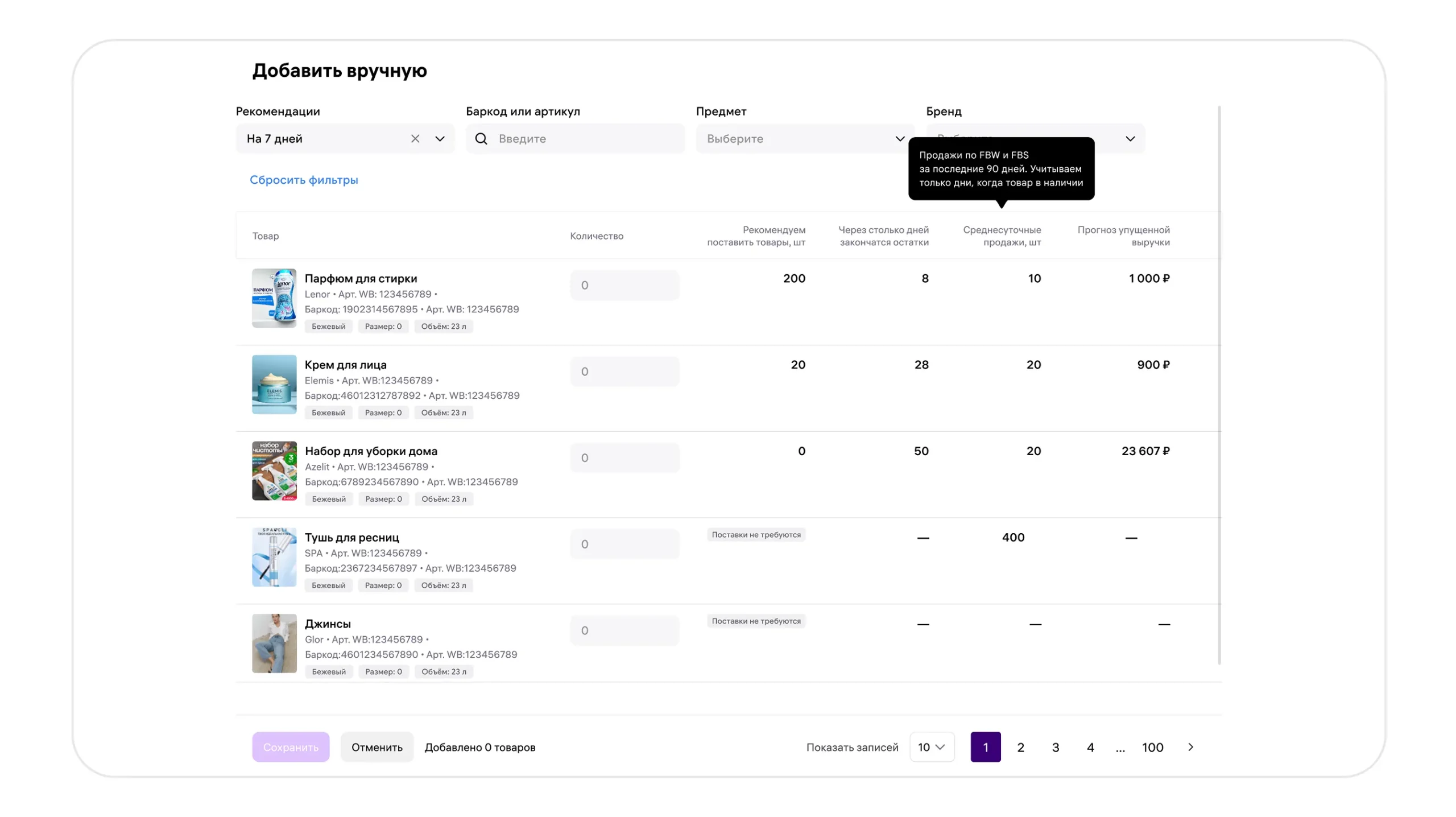Open the records-per-page dropdown showing 10
The height and width of the screenshot is (817, 1456).
(932, 747)
